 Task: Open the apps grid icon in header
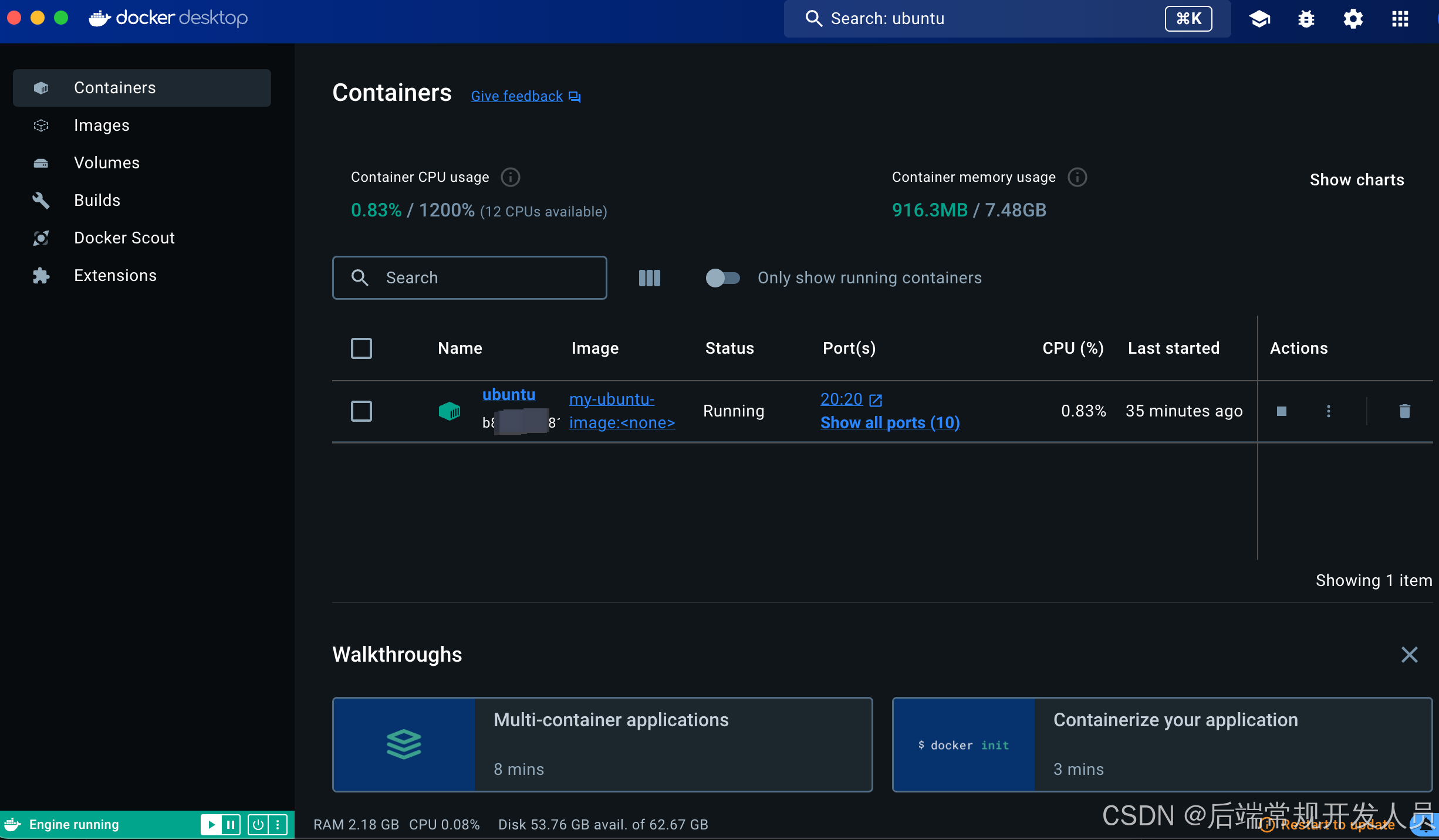(1400, 19)
